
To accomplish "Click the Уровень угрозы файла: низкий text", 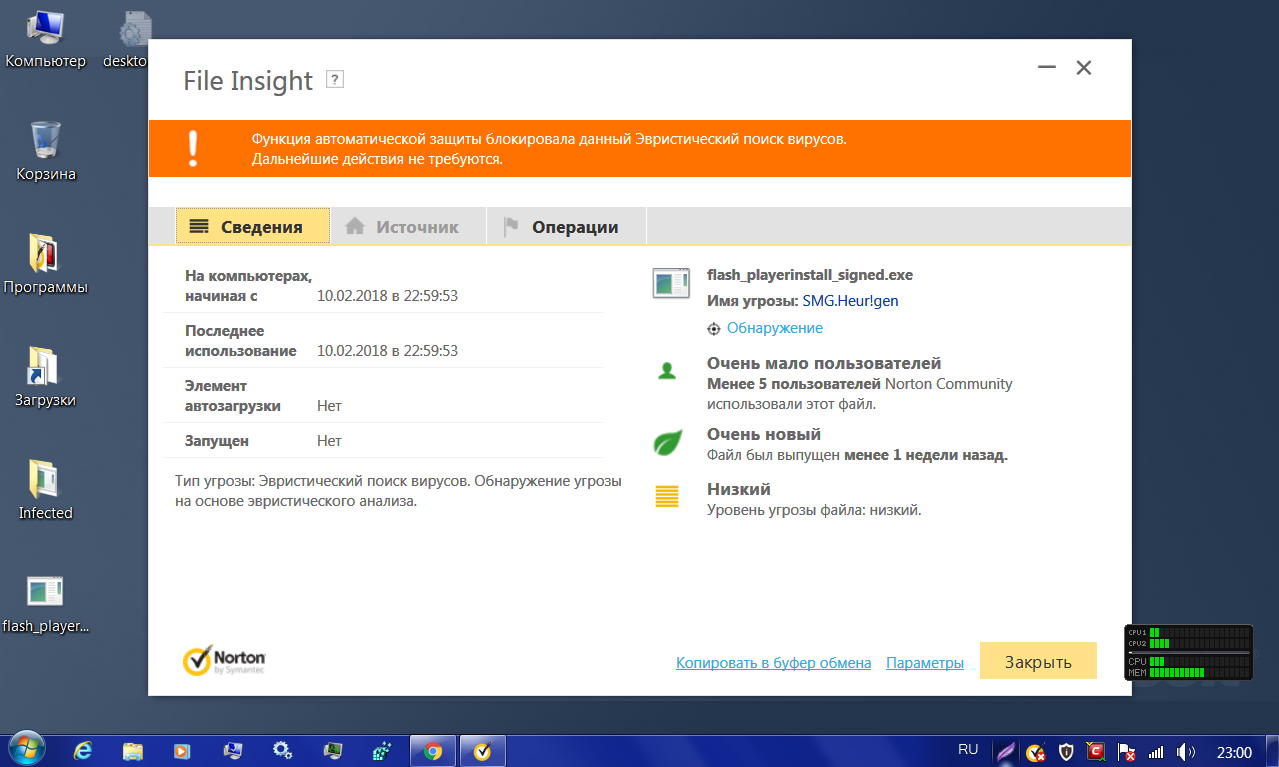I will click(x=814, y=510).
